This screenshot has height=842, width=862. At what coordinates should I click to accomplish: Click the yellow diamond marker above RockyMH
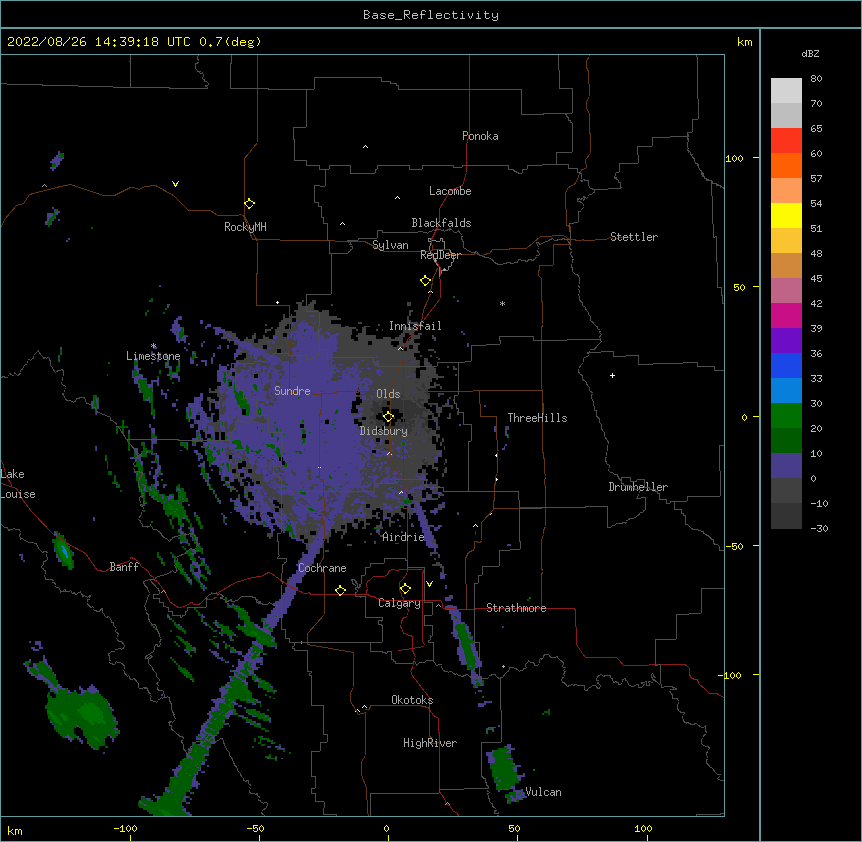pyautogui.click(x=249, y=203)
